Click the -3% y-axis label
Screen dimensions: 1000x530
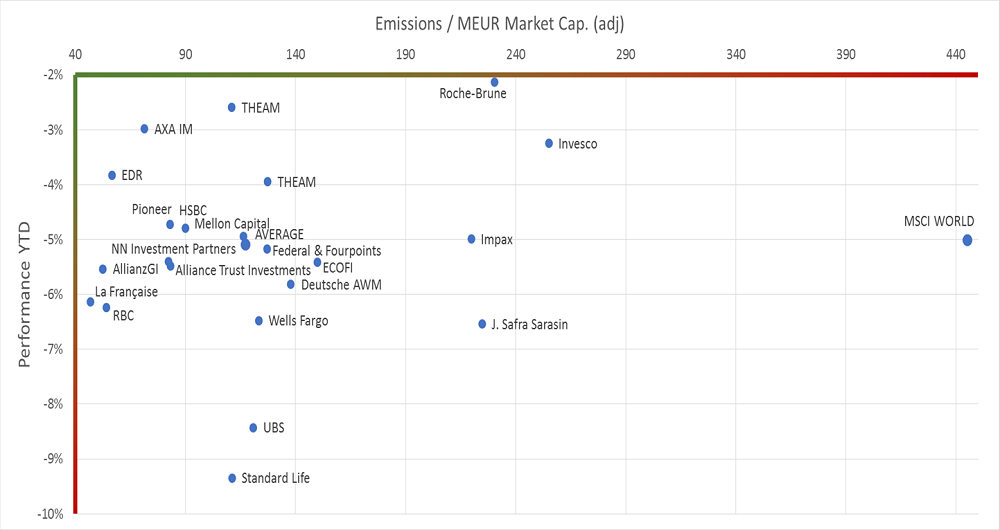[54, 130]
